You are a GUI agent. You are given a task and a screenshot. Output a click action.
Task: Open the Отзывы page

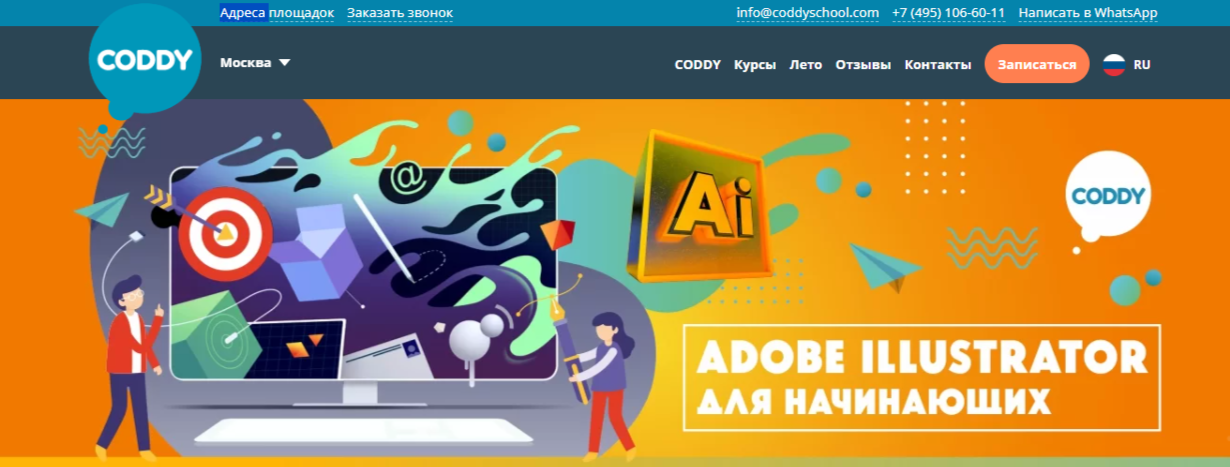(863, 65)
